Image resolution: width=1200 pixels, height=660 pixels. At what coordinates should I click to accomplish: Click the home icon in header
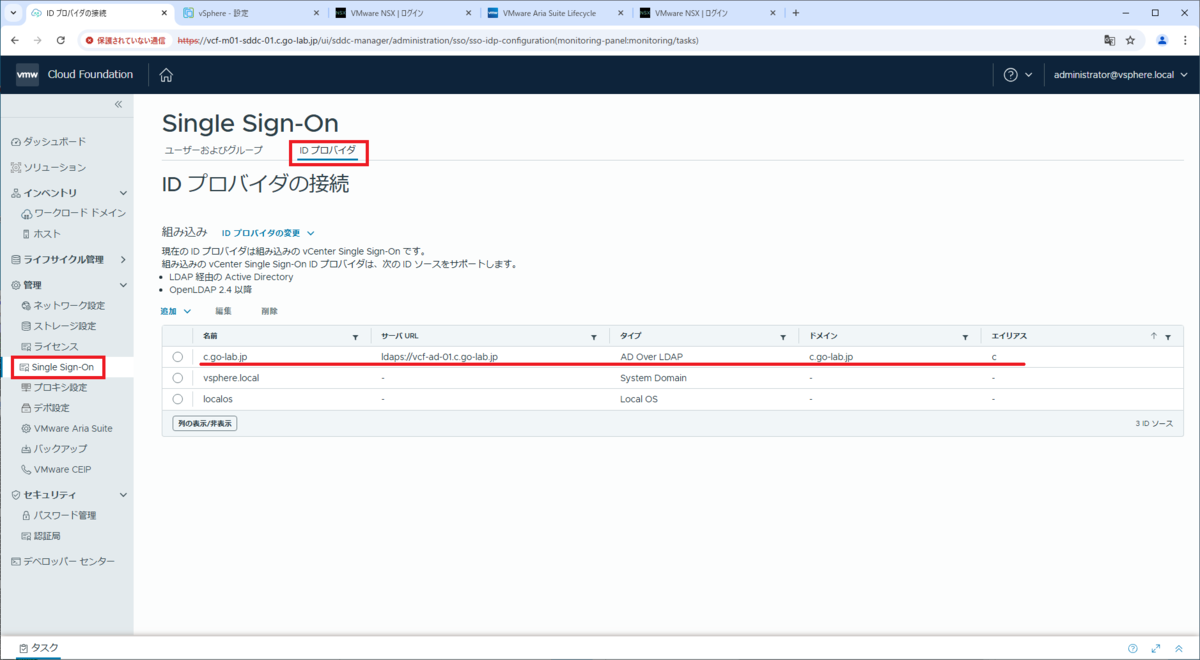point(166,75)
